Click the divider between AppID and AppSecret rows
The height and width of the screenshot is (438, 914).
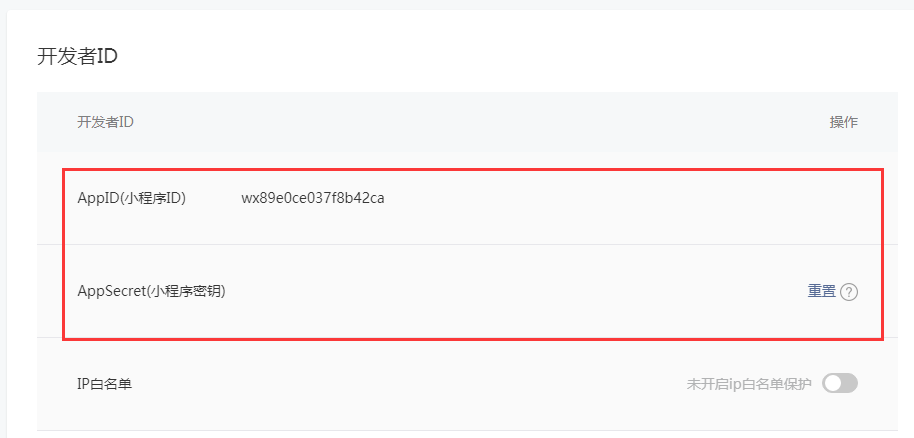470,244
